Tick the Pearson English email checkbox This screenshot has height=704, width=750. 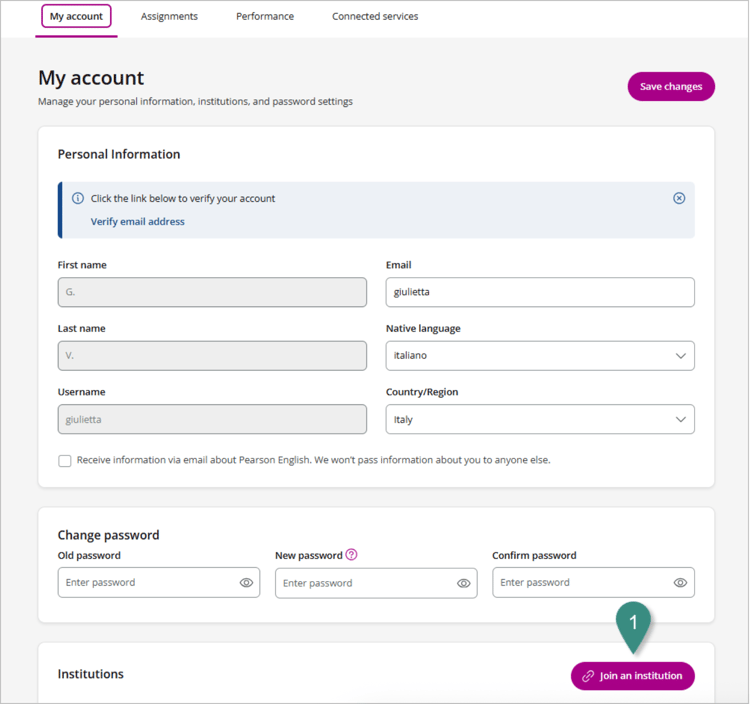tap(65, 461)
